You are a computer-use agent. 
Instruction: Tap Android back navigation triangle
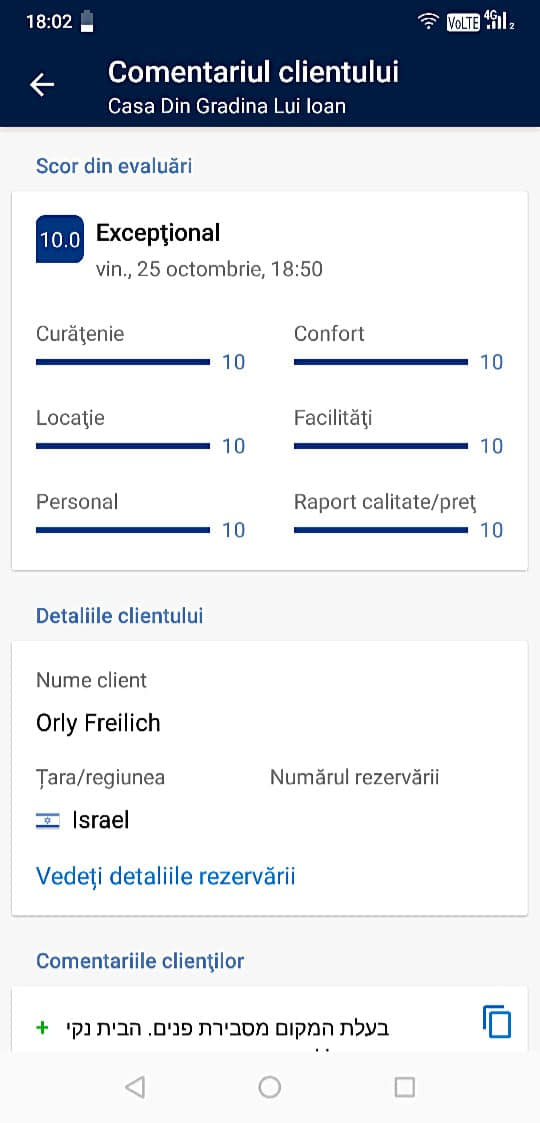pos(134,1087)
